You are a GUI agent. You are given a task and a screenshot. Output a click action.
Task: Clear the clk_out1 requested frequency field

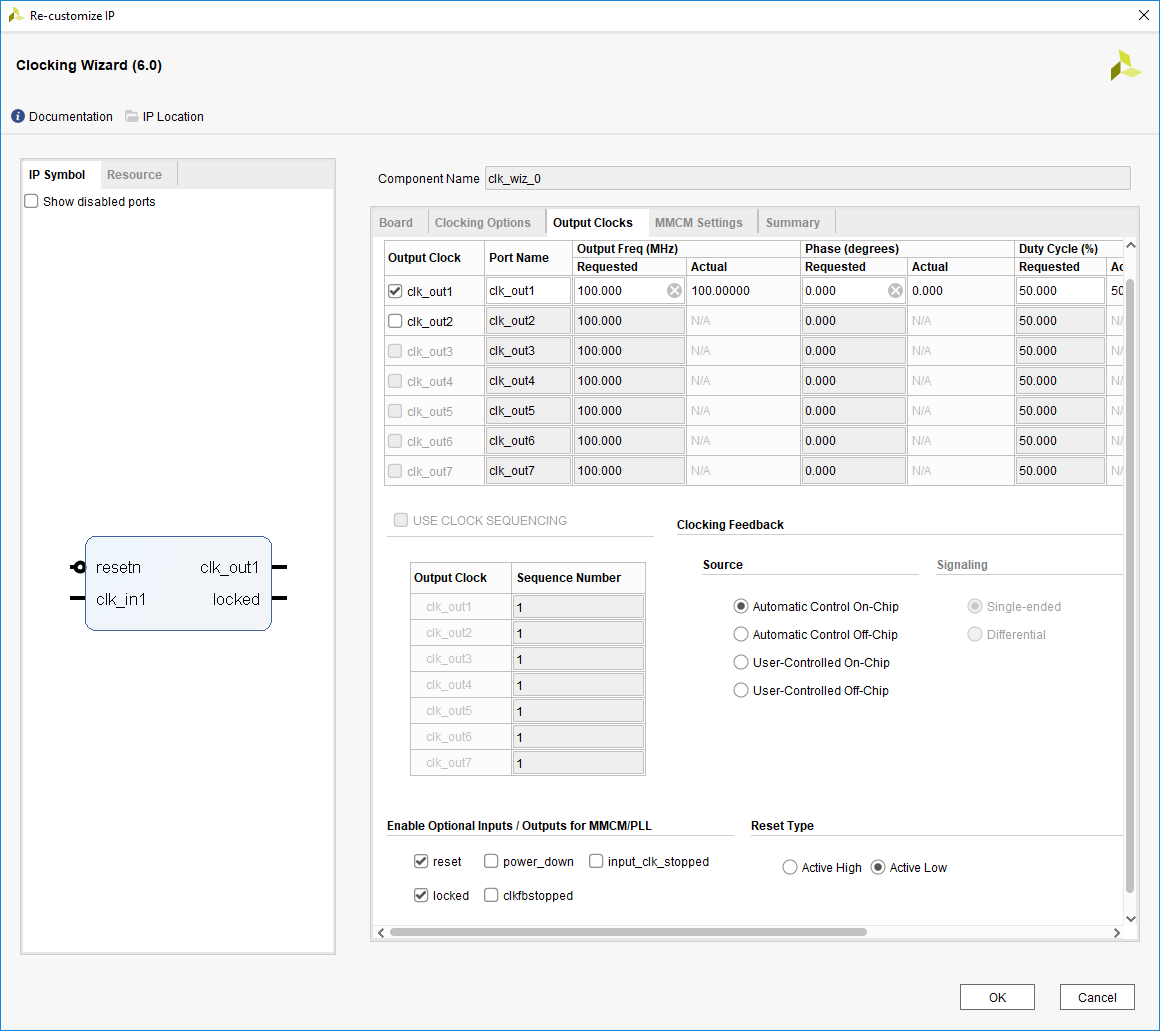click(674, 291)
